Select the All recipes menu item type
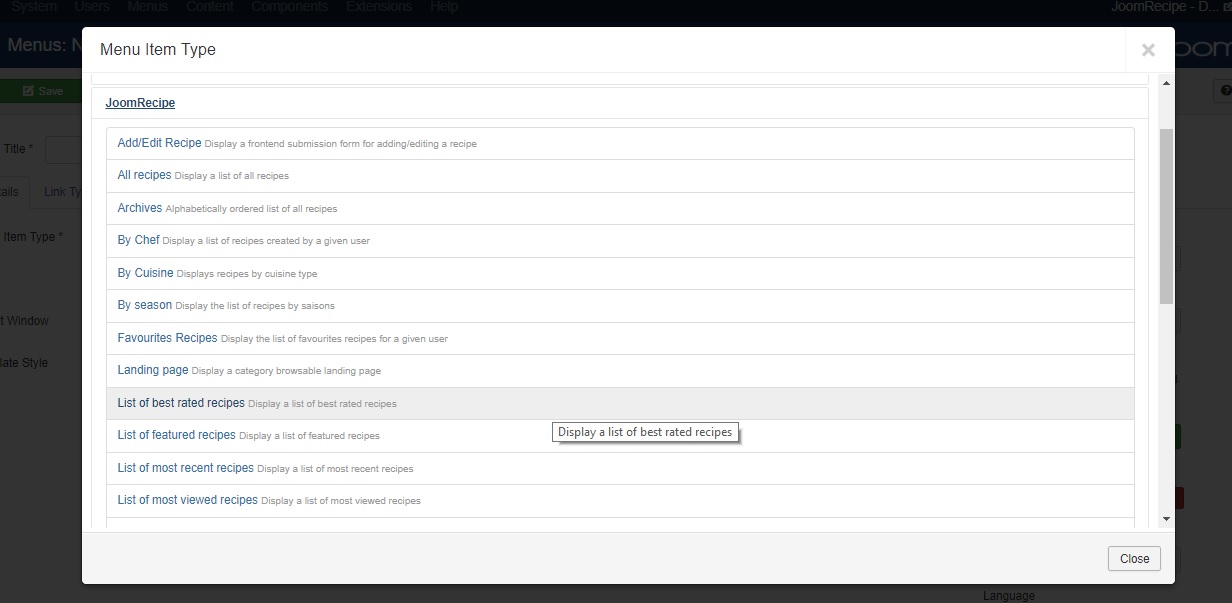 pos(620,176)
